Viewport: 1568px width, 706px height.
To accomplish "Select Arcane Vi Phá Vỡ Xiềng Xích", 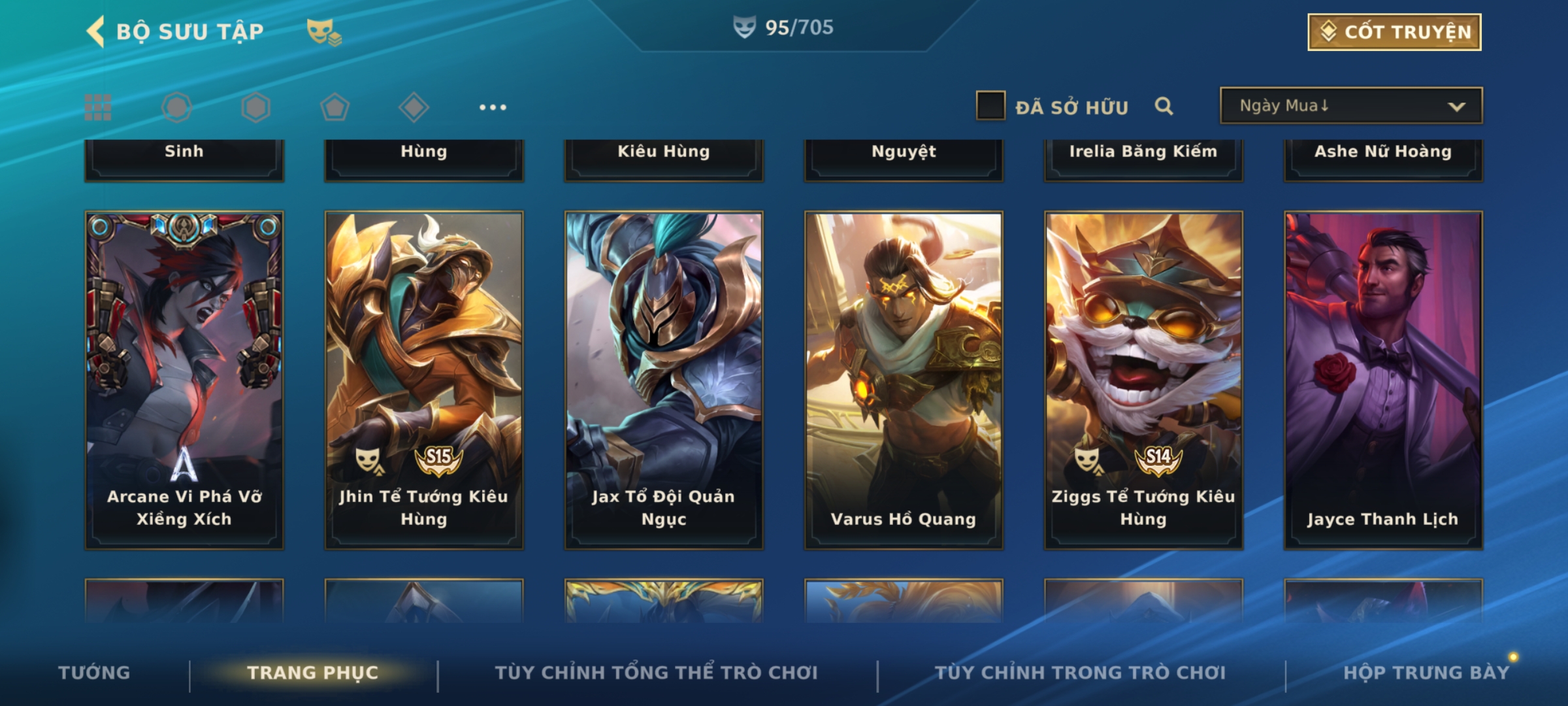I will click(184, 380).
